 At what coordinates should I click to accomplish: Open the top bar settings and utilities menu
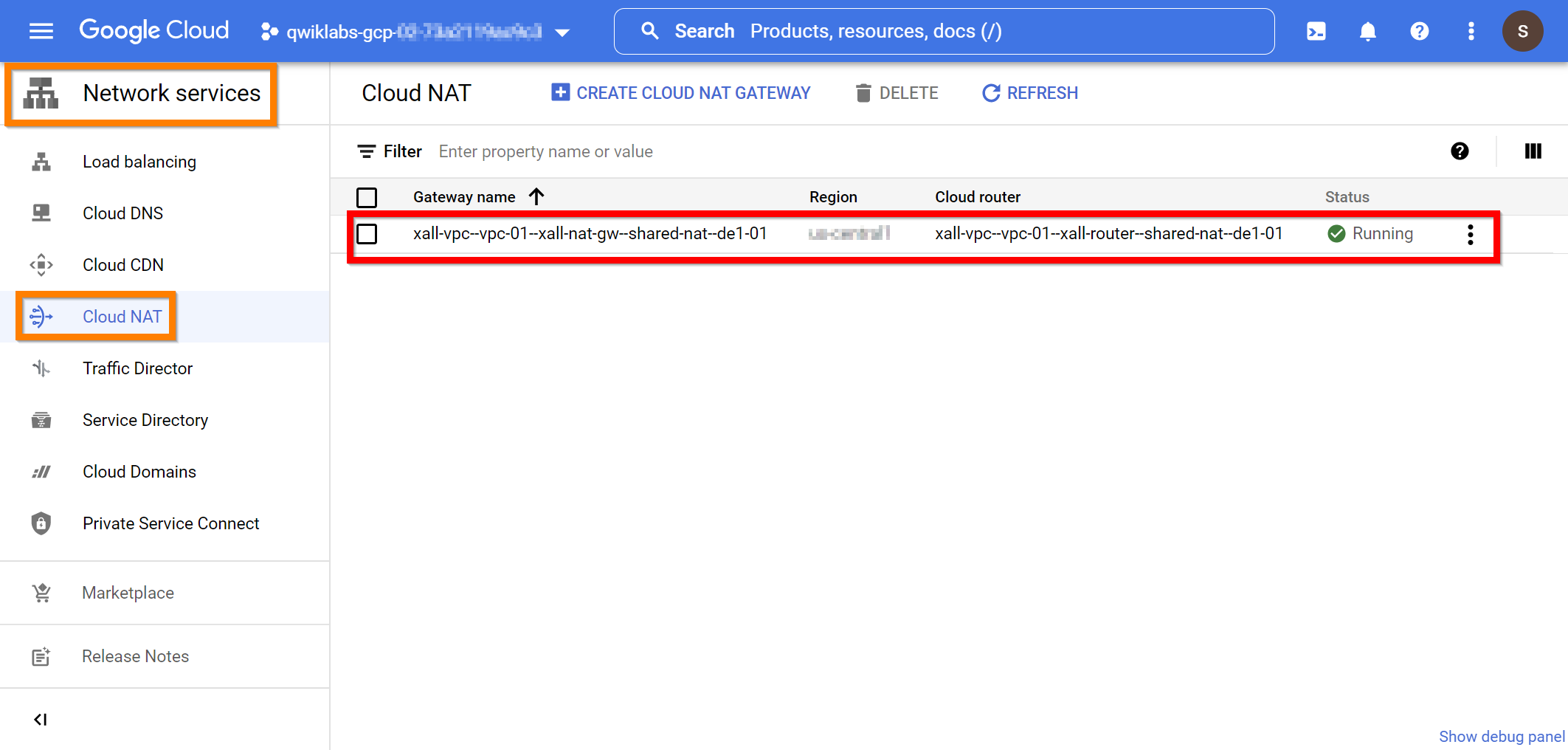coord(1471,31)
